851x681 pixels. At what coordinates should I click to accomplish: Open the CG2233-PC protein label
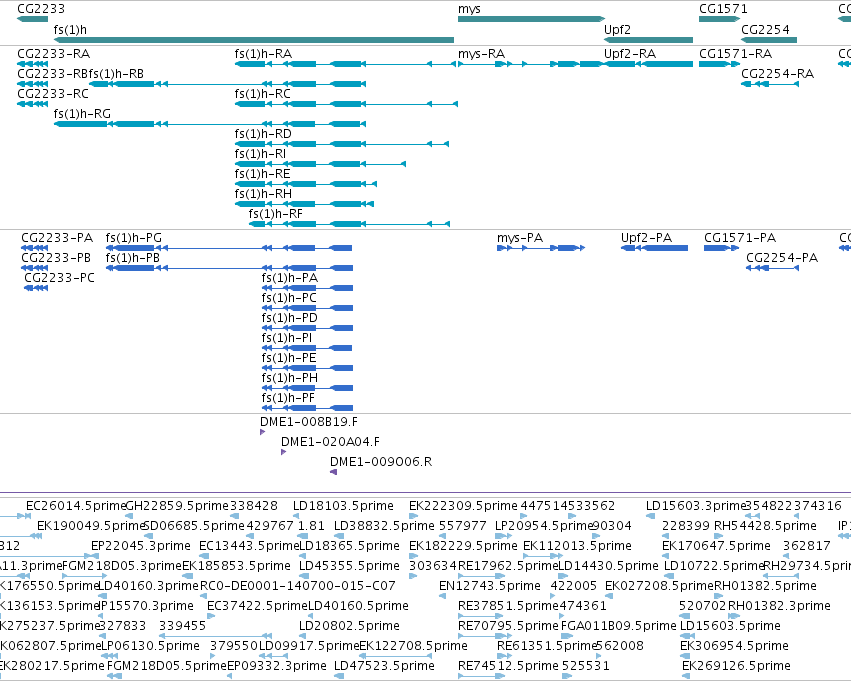[x=59, y=278]
